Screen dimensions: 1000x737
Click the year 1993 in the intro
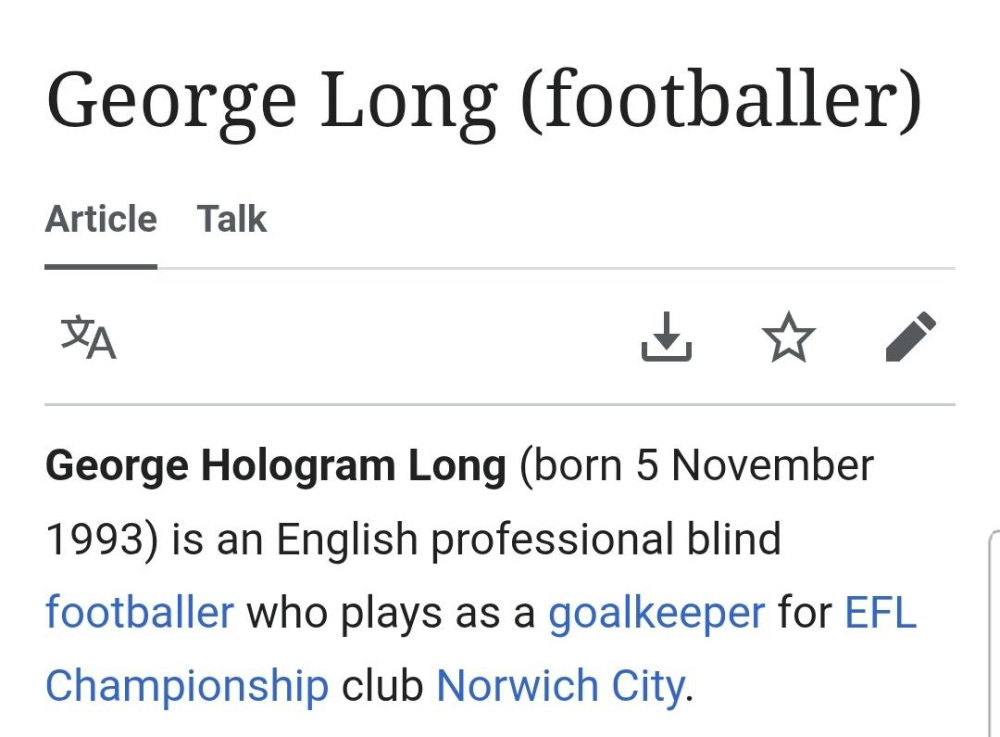click(x=92, y=540)
